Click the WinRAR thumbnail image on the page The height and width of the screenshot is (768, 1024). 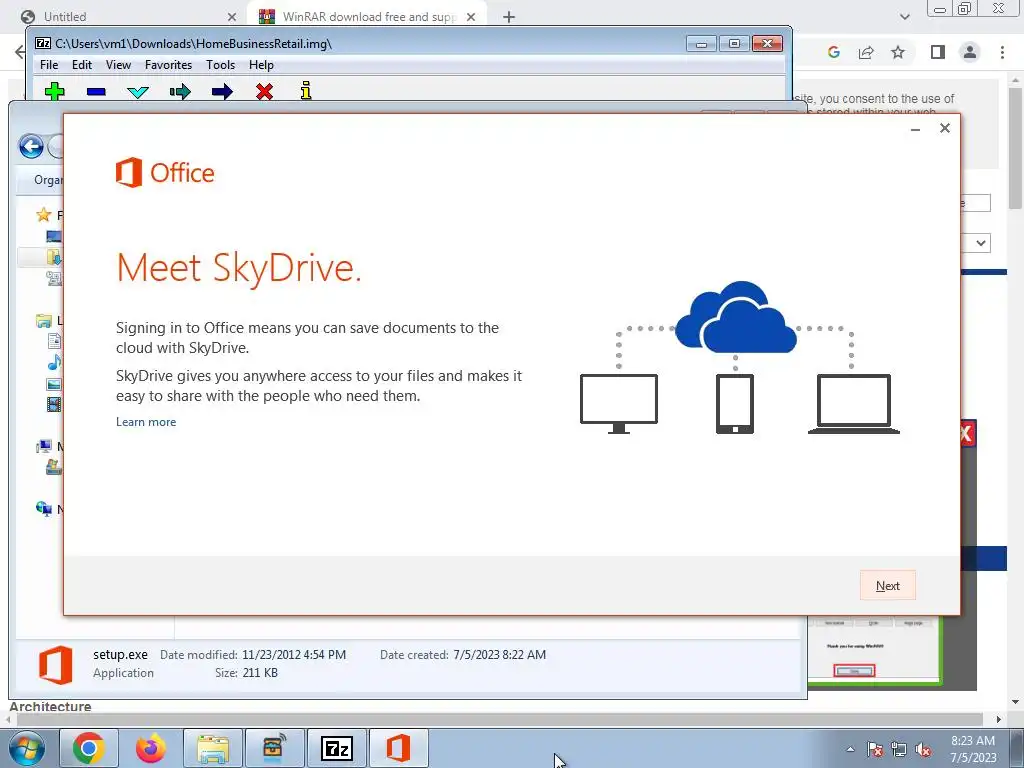pyautogui.click(x=875, y=650)
